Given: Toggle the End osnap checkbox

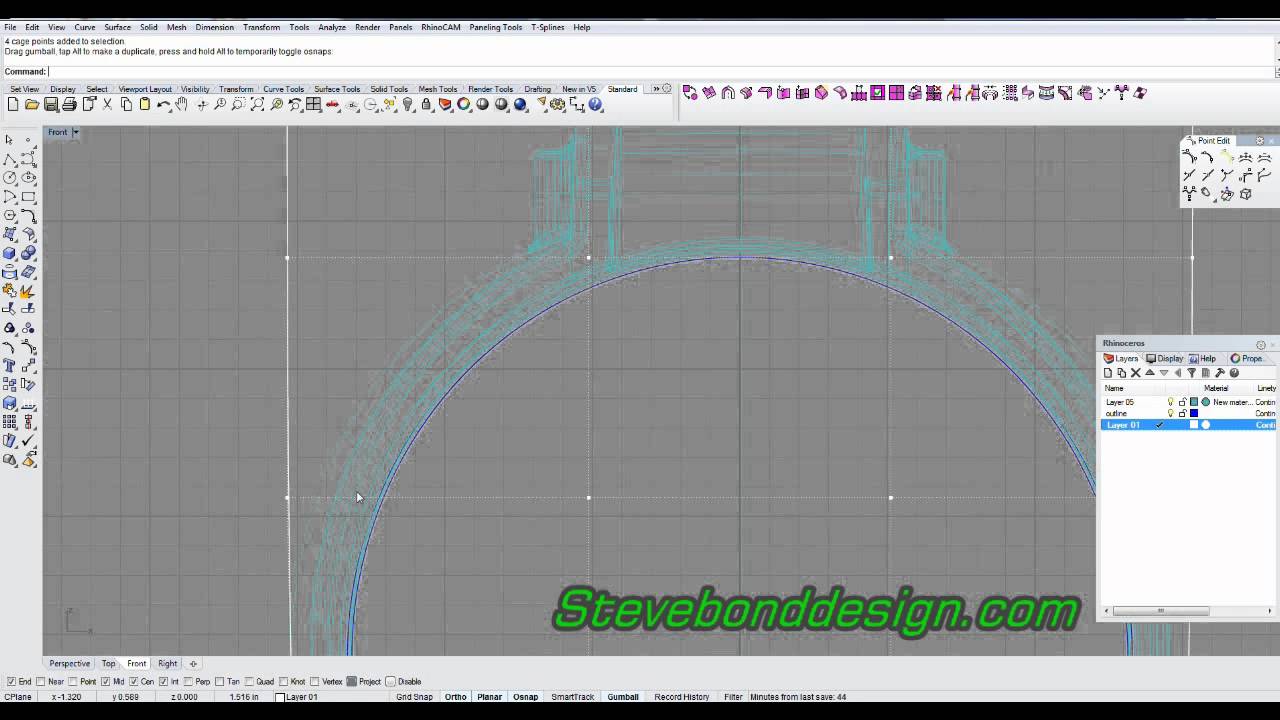Looking at the screenshot, I should 11,682.
